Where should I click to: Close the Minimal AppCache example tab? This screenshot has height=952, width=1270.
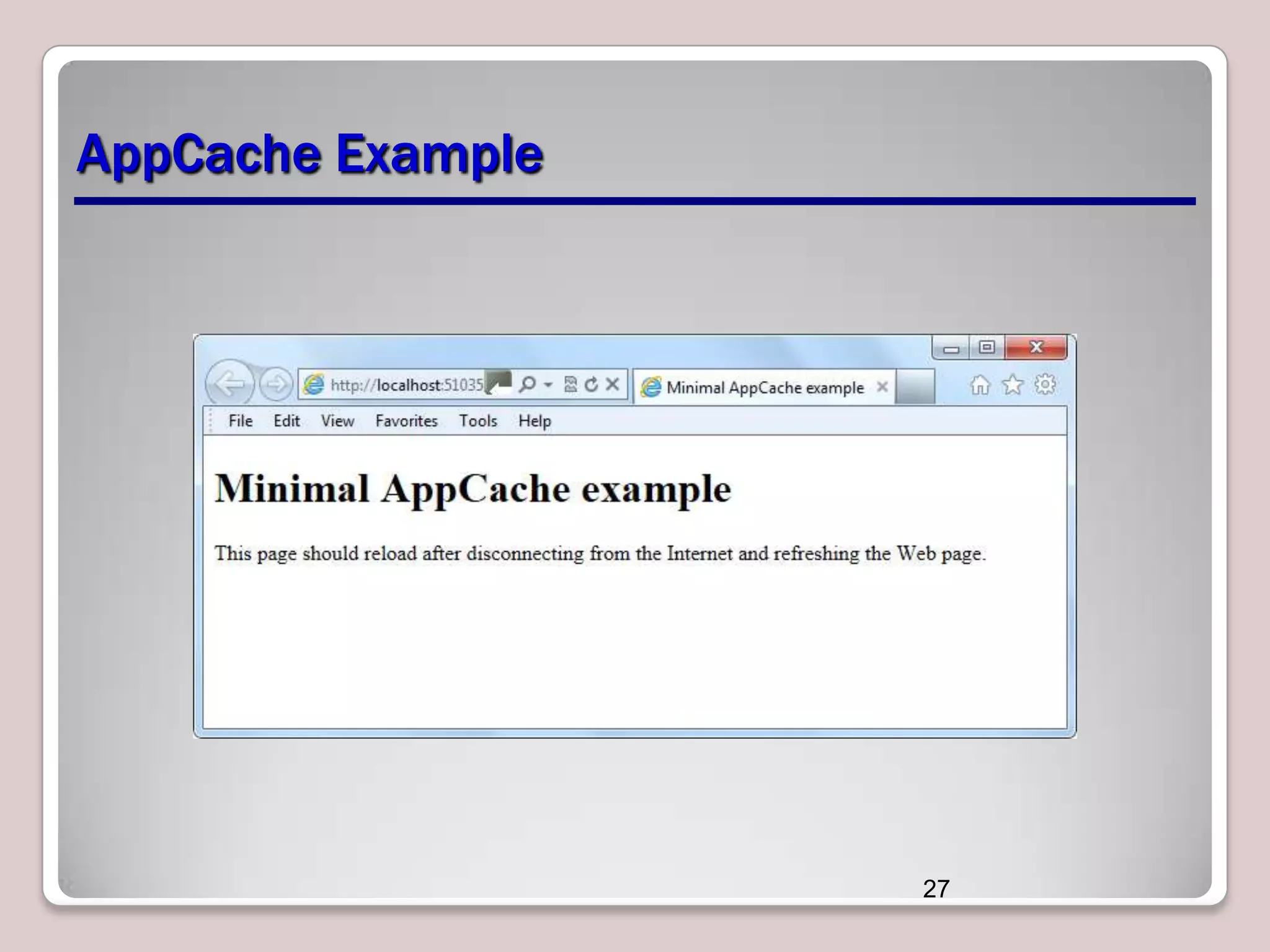pyautogui.click(x=882, y=387)
